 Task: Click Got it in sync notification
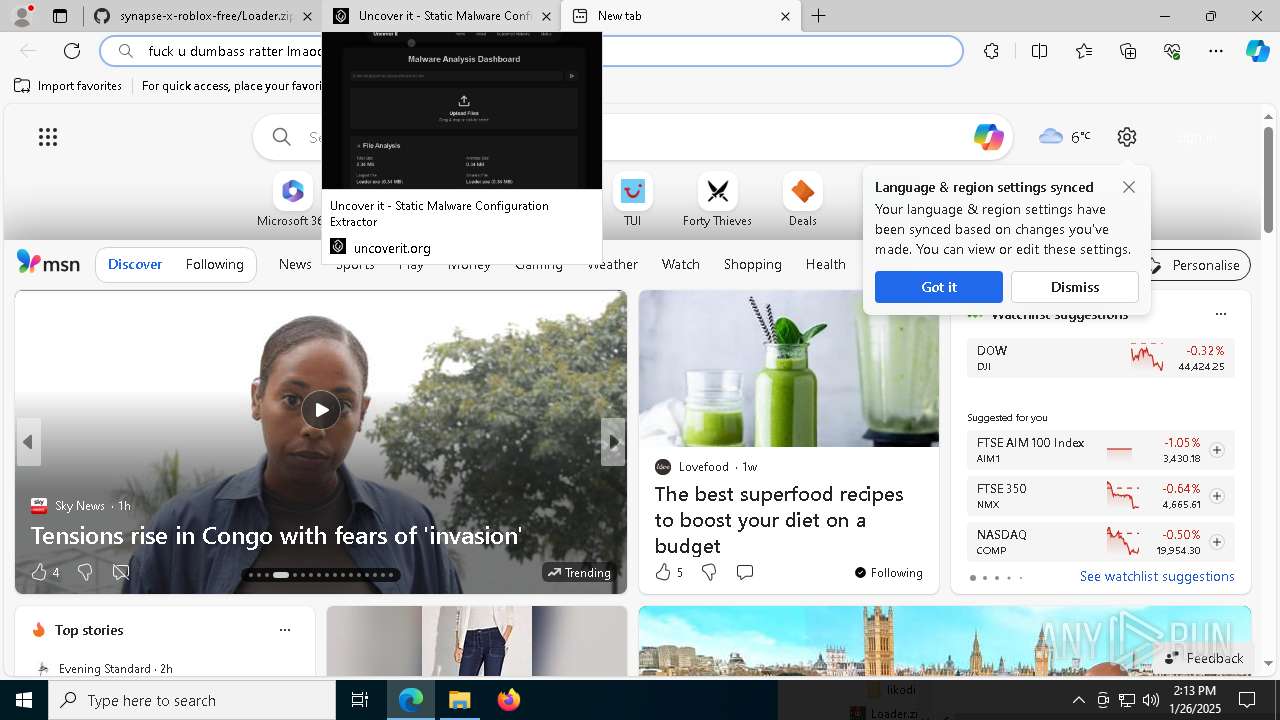pyautogui.click(x=939, y=287)
